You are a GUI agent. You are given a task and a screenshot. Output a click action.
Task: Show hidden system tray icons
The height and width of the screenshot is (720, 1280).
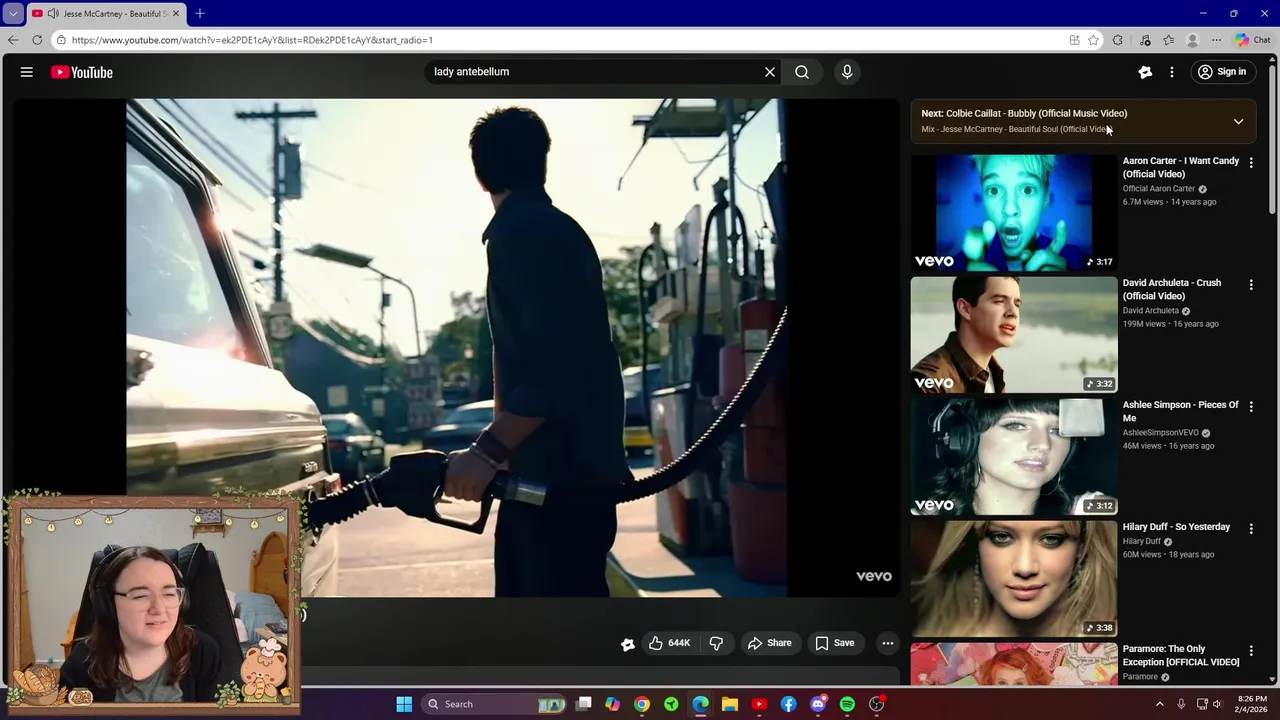(x=1160, y=704)
